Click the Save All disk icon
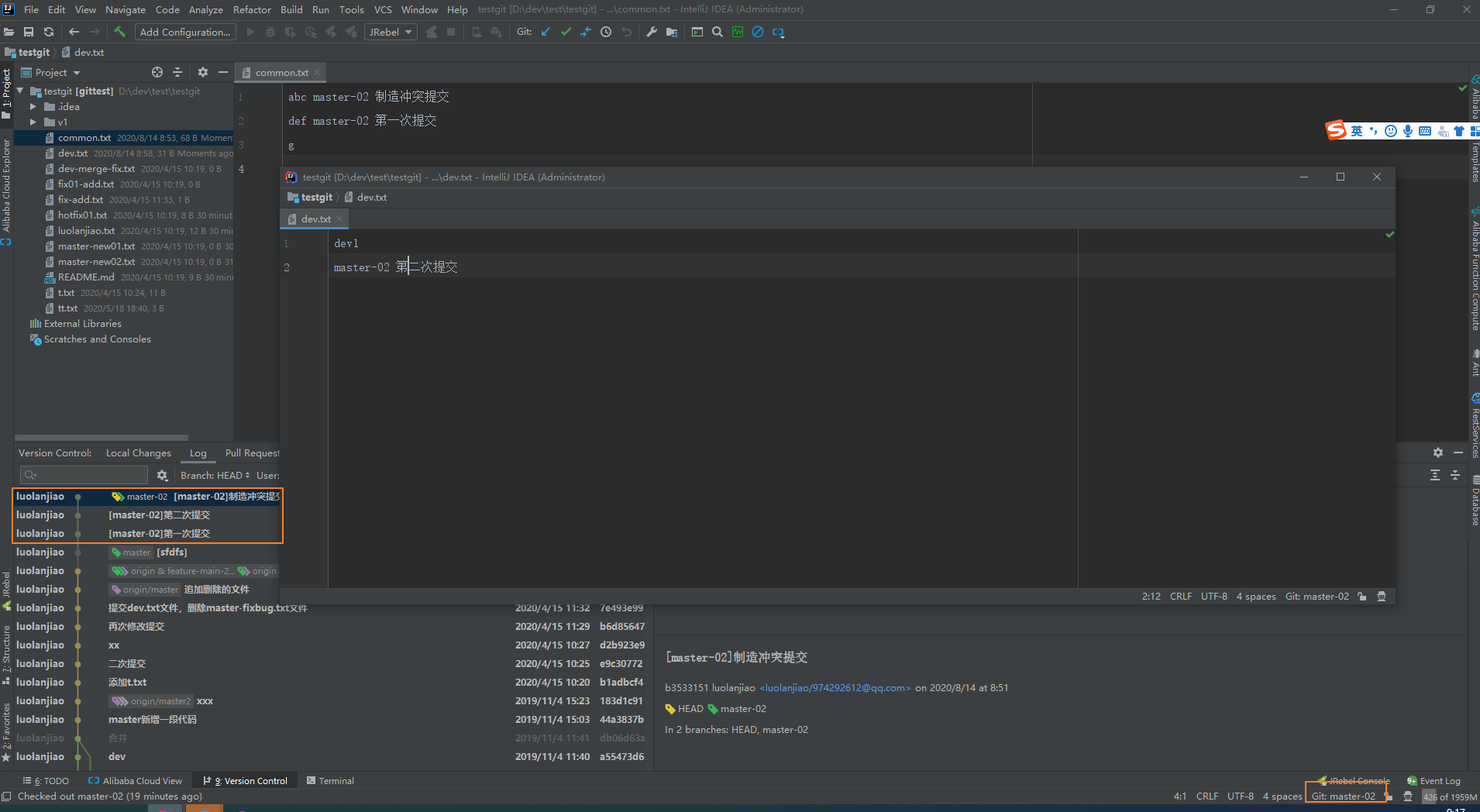This screenshot has width=1480, height=812. [x=29, y=32]
